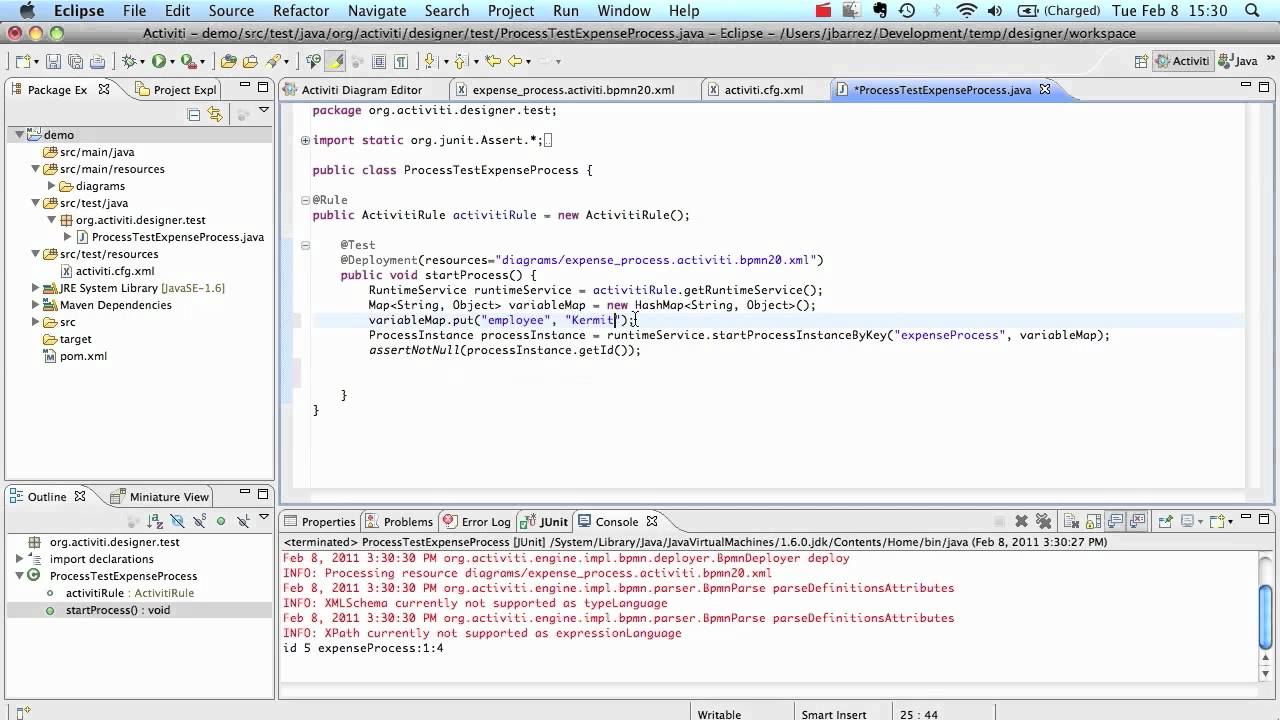Click Remove Launch icon in Console
Image resolution: width=1280 pixels, height=720 pixels.
pos(1021,521)
